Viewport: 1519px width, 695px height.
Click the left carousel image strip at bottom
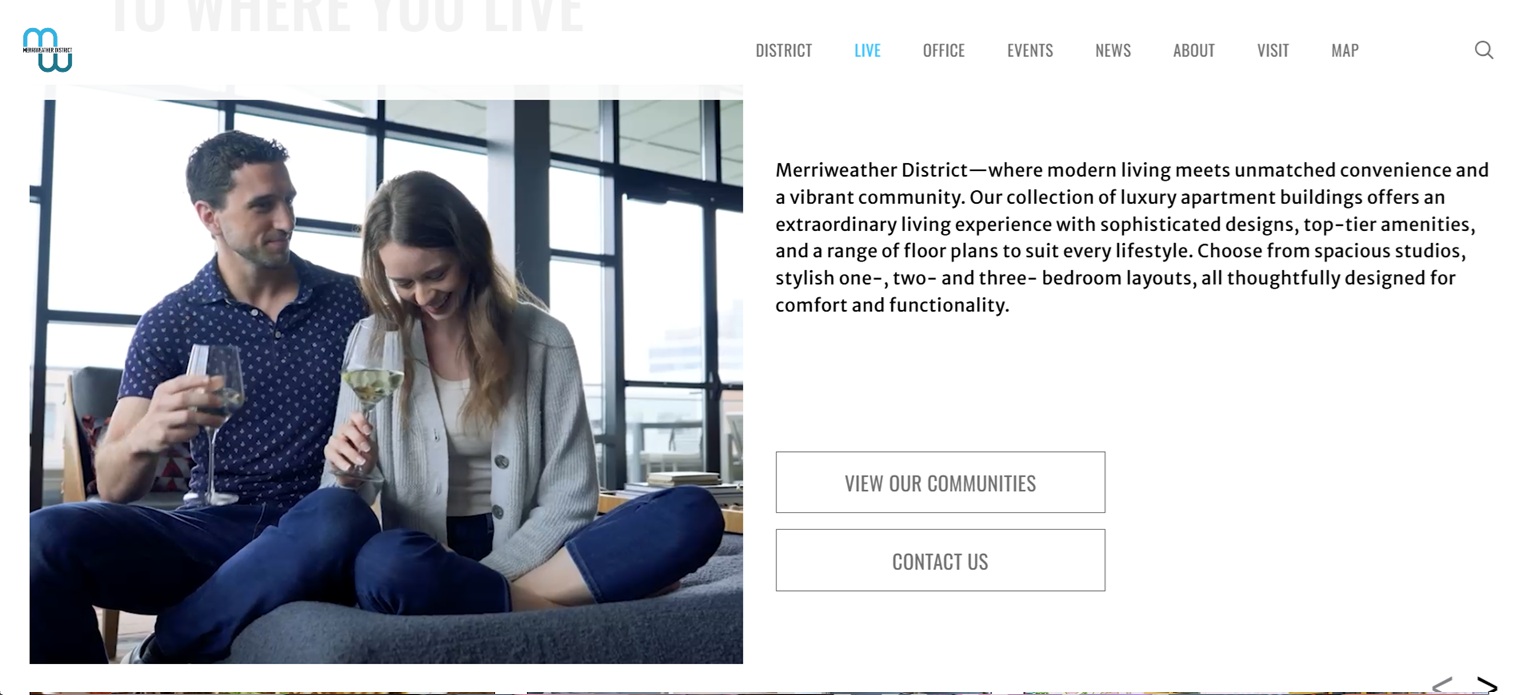(262, 692)
